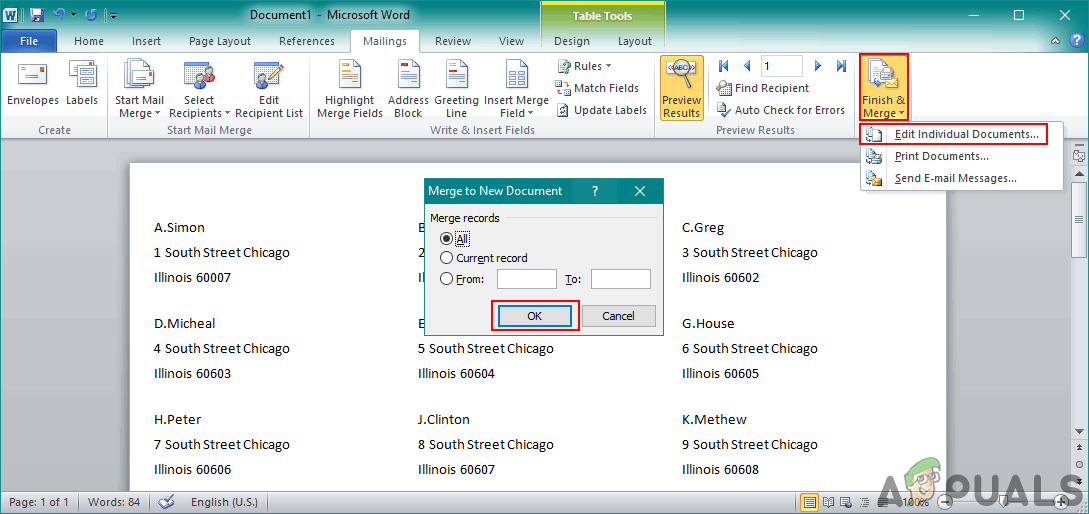Click the vertical scrollbar thumb

[1079, 221]
